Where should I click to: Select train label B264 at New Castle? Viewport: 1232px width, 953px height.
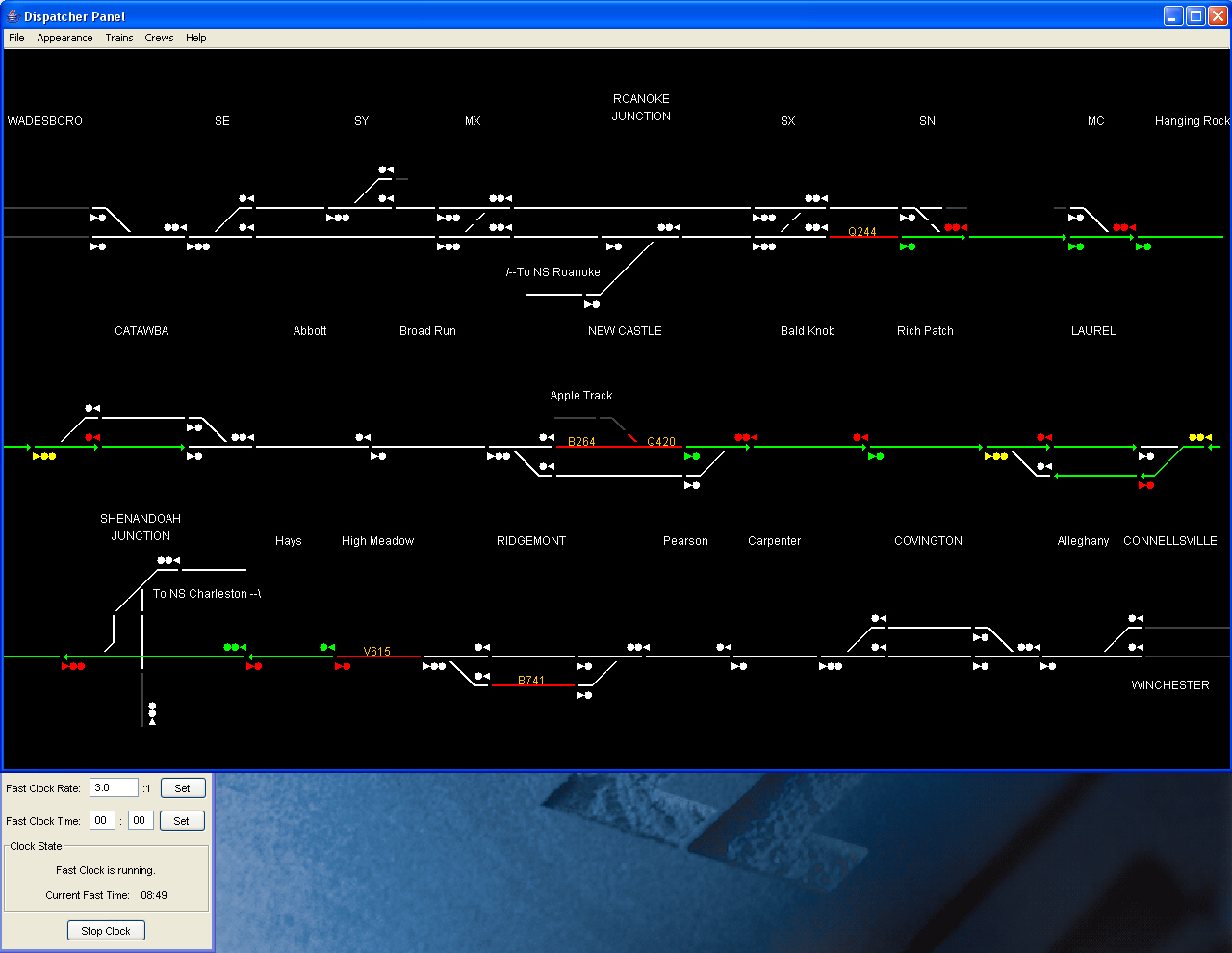[581, 442]
